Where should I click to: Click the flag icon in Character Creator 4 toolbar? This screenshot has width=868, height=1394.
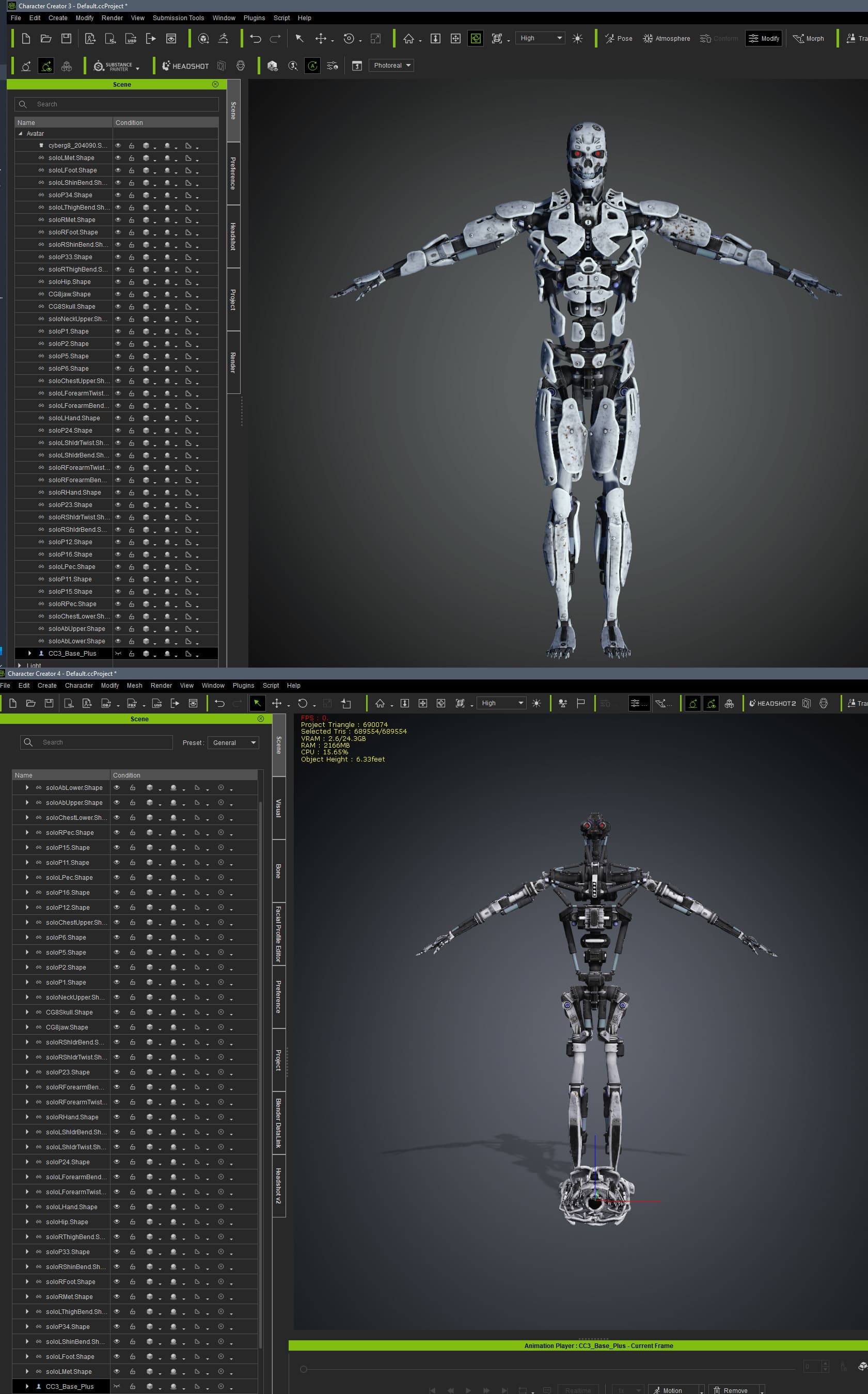click(x=581, y=703)
